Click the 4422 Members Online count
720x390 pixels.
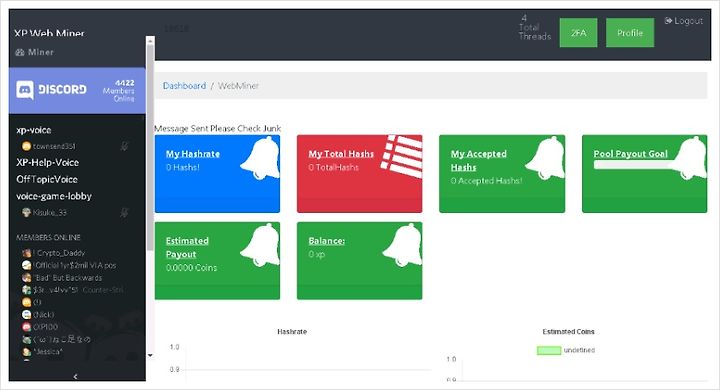[119, 90]
